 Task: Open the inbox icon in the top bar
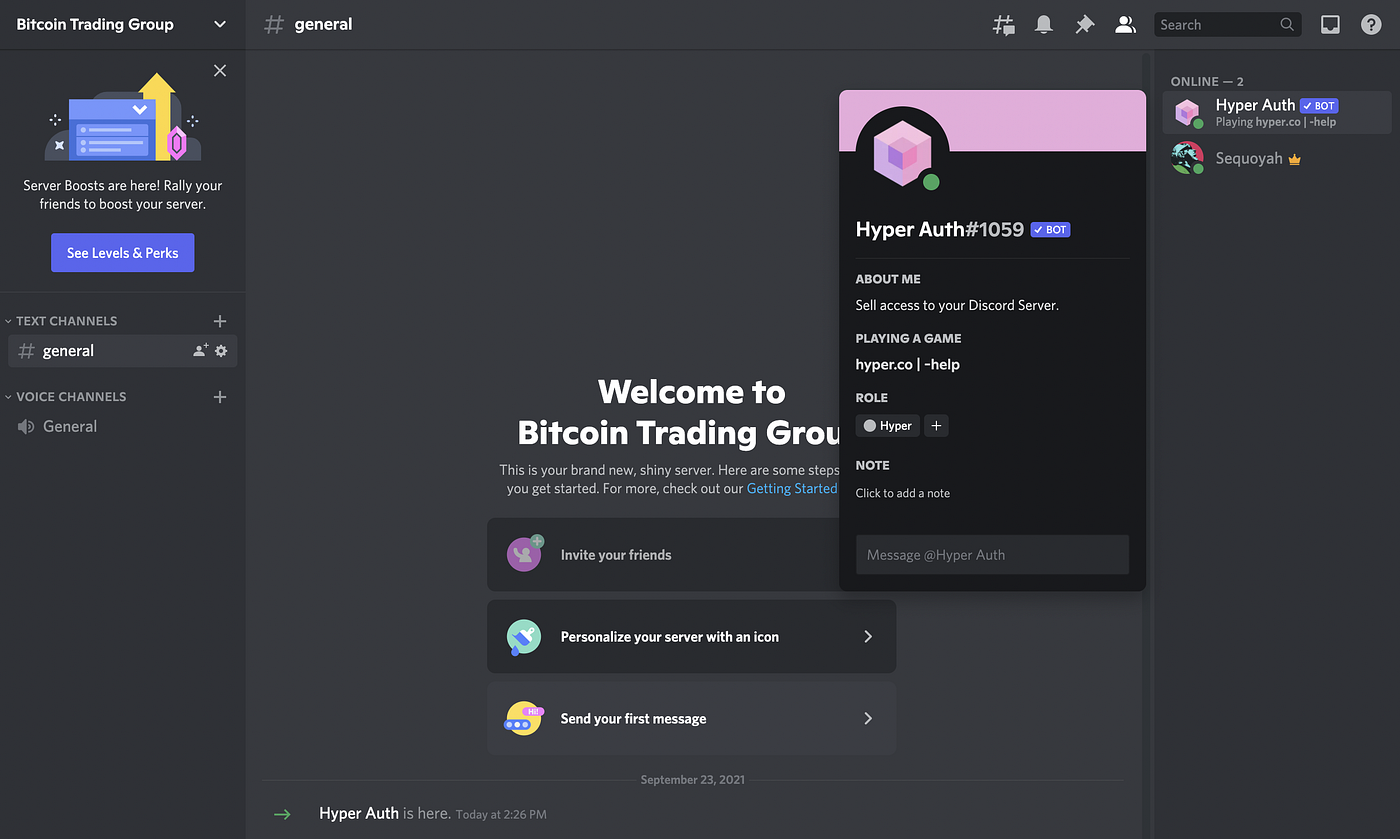click(x=1330, y=24)
